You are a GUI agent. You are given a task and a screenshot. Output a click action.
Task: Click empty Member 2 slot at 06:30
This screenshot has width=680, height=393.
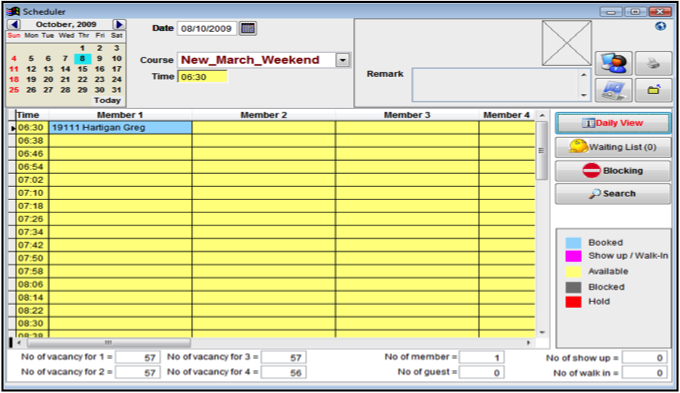point(264,128)
